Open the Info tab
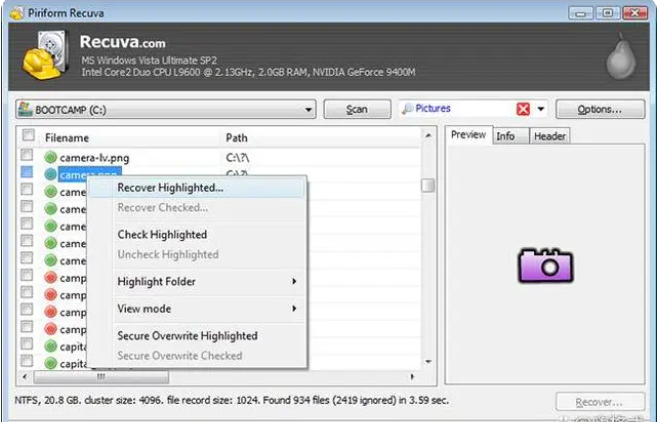The width and height of the screenshot is (658, 422). (x=510, y=136)
